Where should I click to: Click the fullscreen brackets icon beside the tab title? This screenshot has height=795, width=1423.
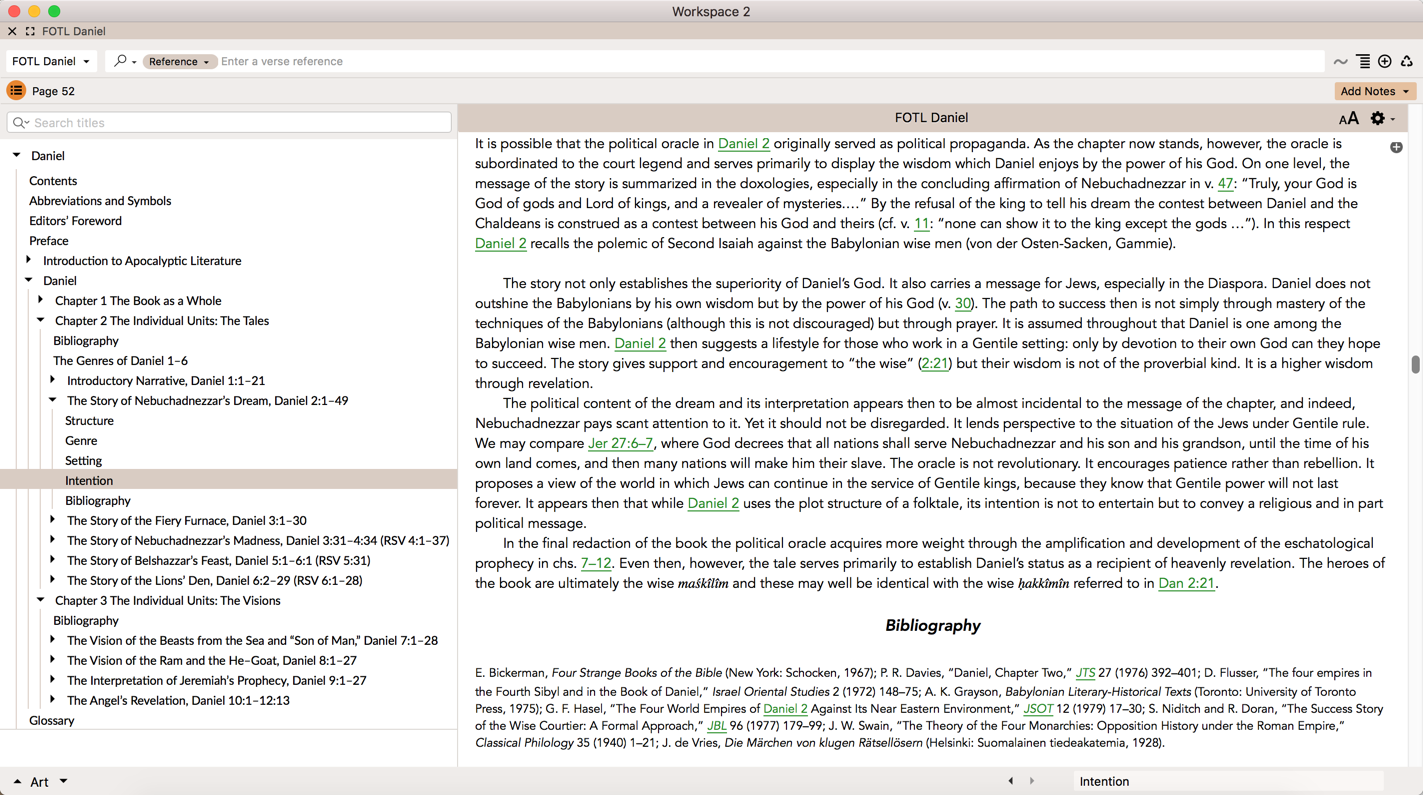pyautogui.click(x=30, y=32)
